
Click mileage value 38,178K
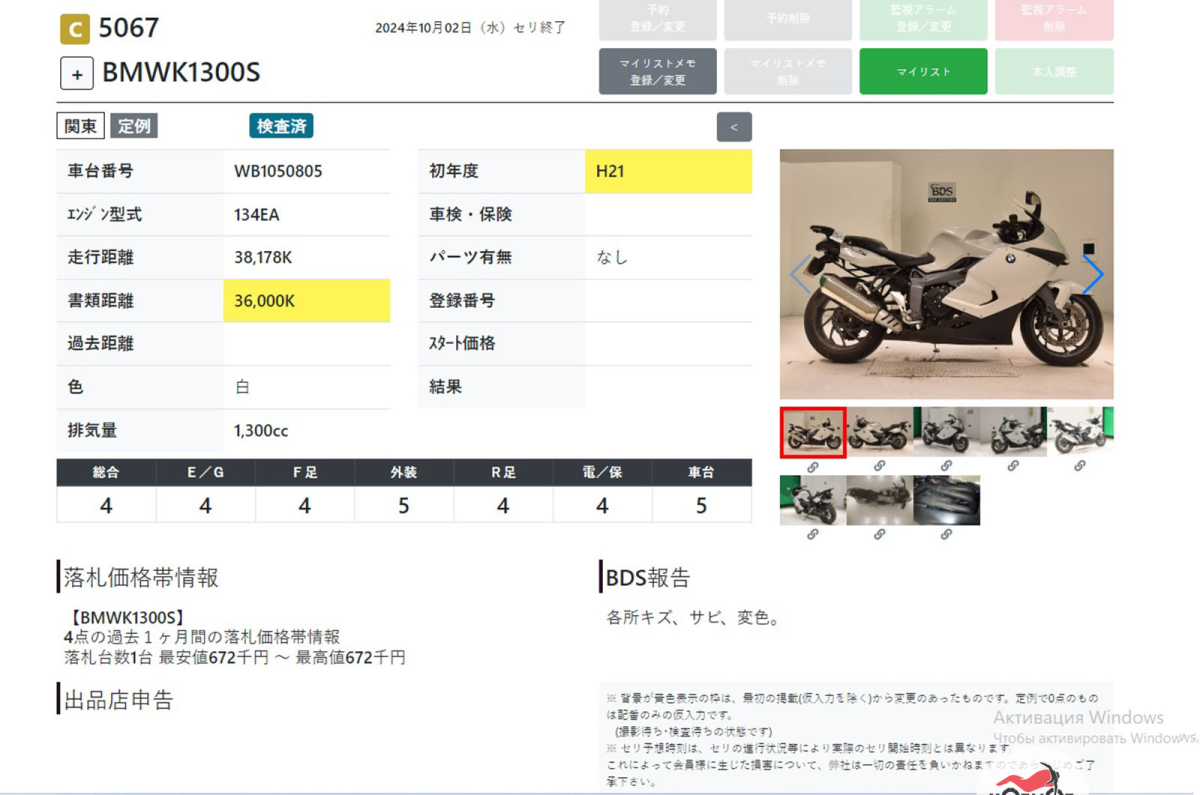(x=263, y=257)
